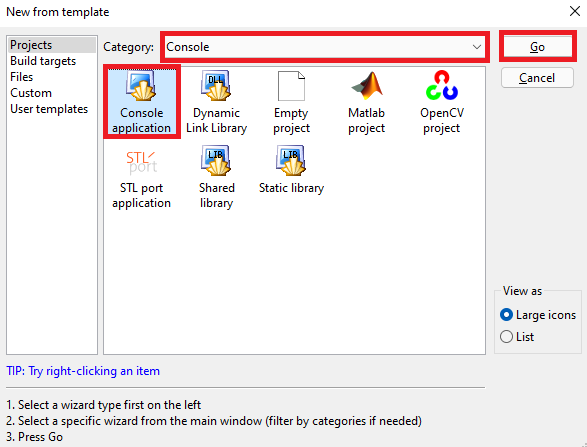This screenshot has width=587, height=447.
Task: Select the Shared library template
Action: pos(216,177)
